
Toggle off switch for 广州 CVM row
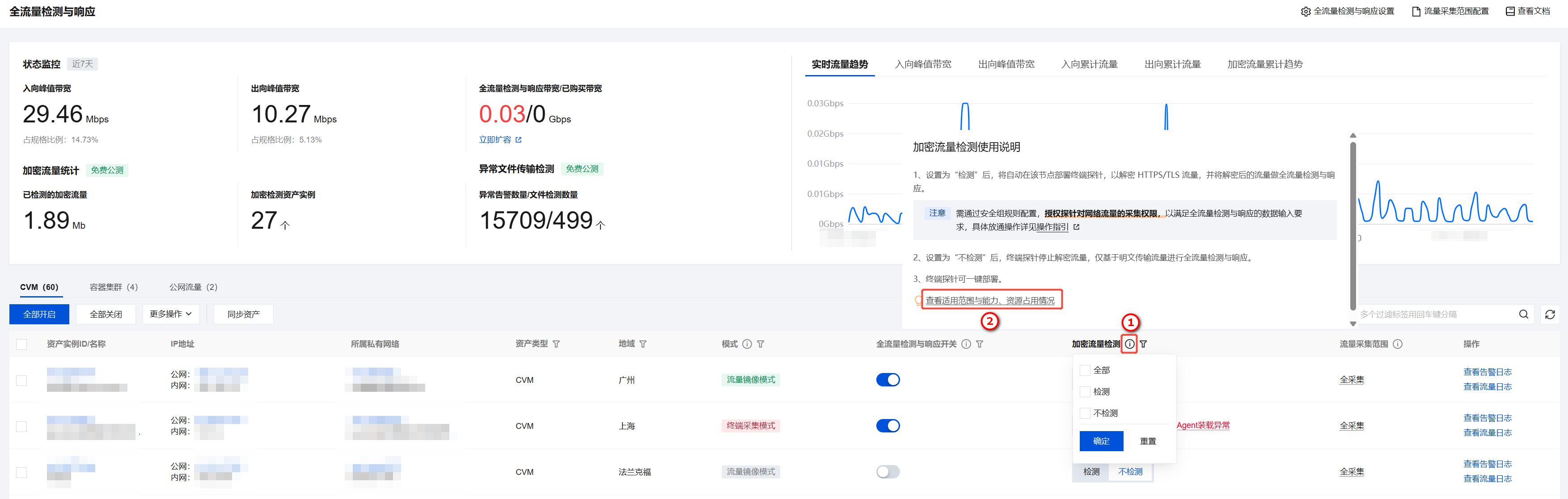tap(888, 380)
